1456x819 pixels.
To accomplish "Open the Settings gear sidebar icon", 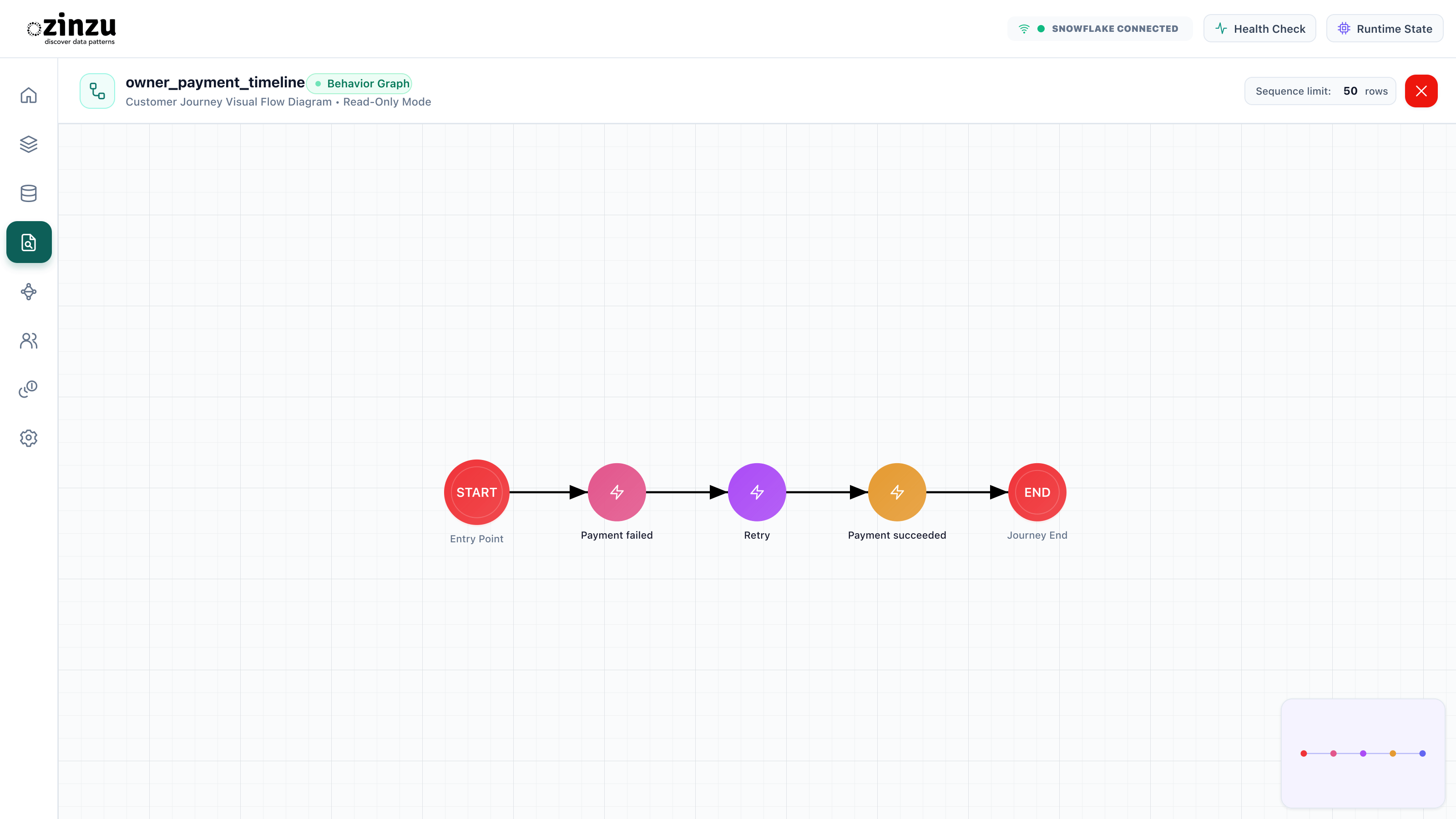I will (28, 438).
